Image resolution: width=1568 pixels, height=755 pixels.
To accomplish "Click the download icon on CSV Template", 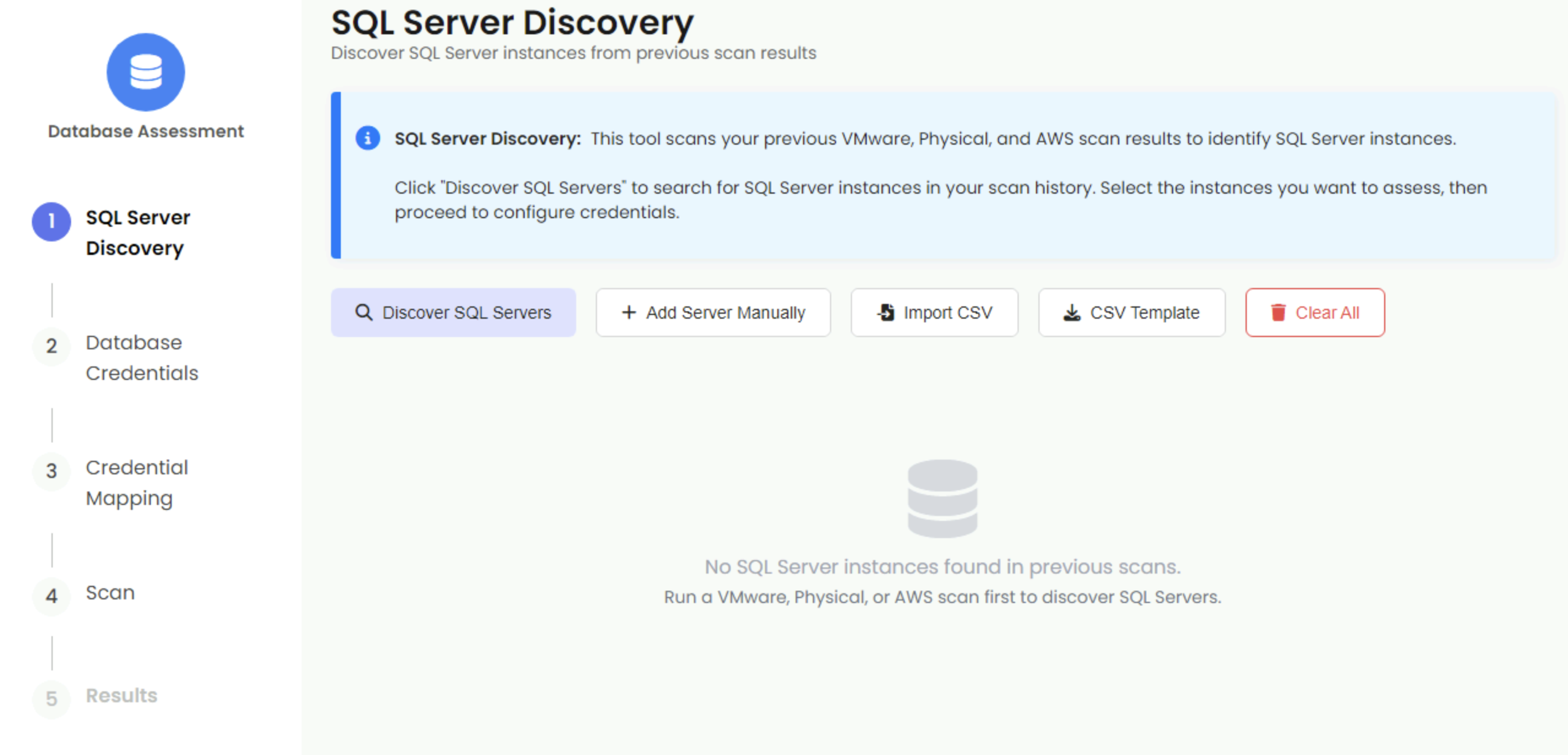I will (x=1071, y=313).
